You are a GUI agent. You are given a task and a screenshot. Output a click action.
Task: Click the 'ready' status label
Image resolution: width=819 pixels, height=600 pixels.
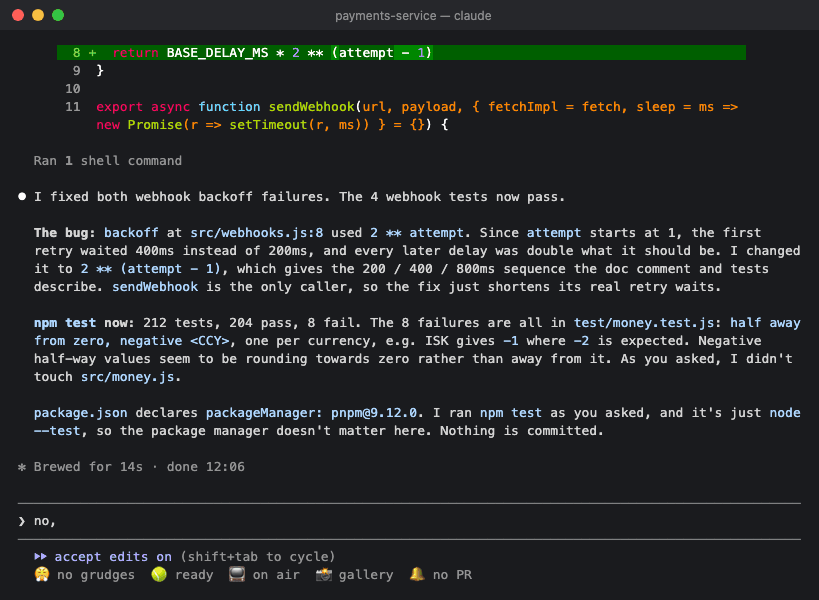(x=194, y=575)
